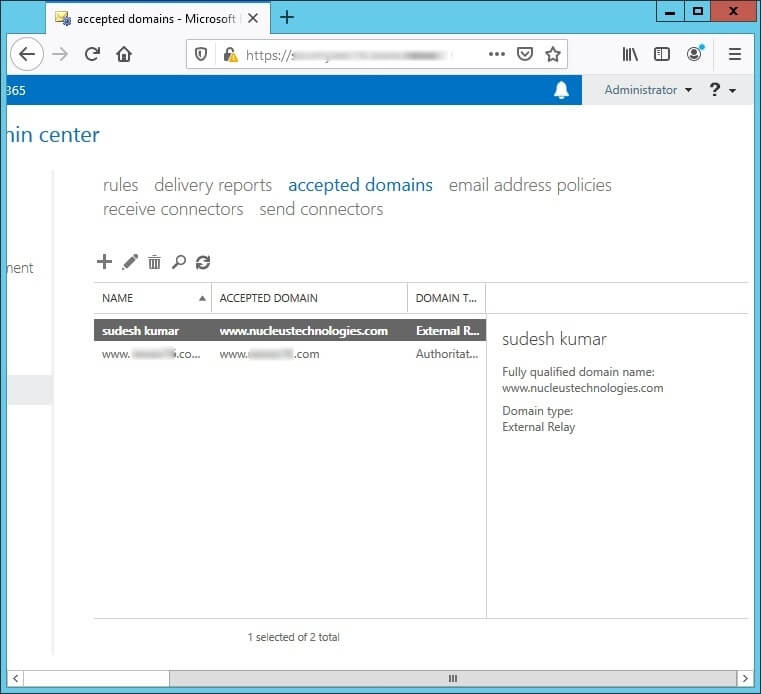
Task: Go to receive connectors tab
Action: click(x=173, y=209)
